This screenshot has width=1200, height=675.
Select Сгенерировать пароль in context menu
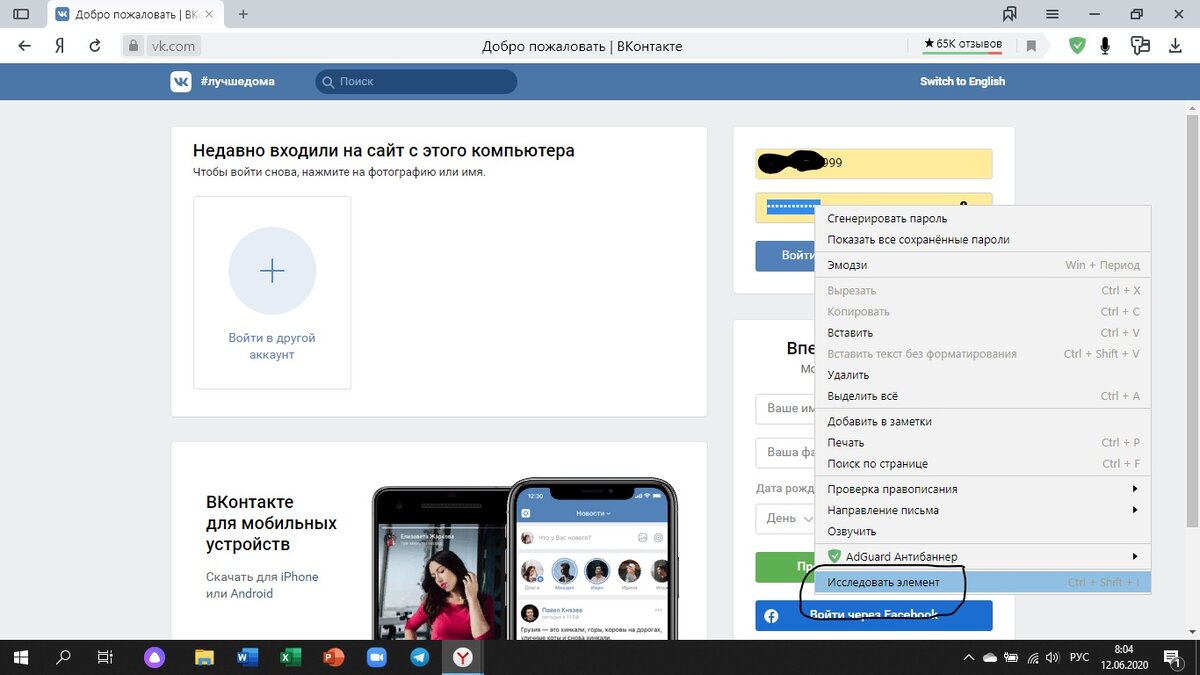983,218
